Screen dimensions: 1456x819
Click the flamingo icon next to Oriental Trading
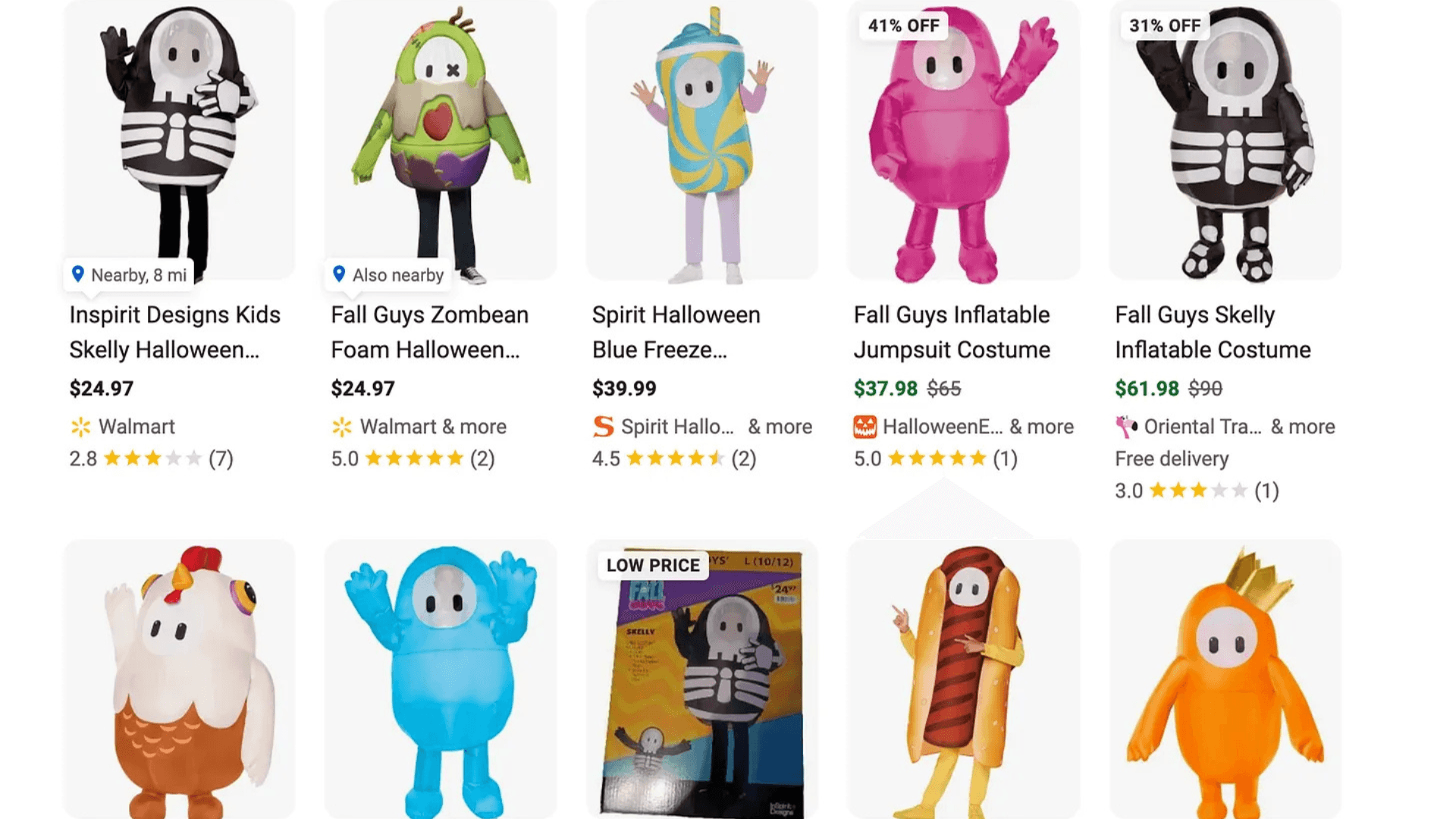(x=1125, y=426)
